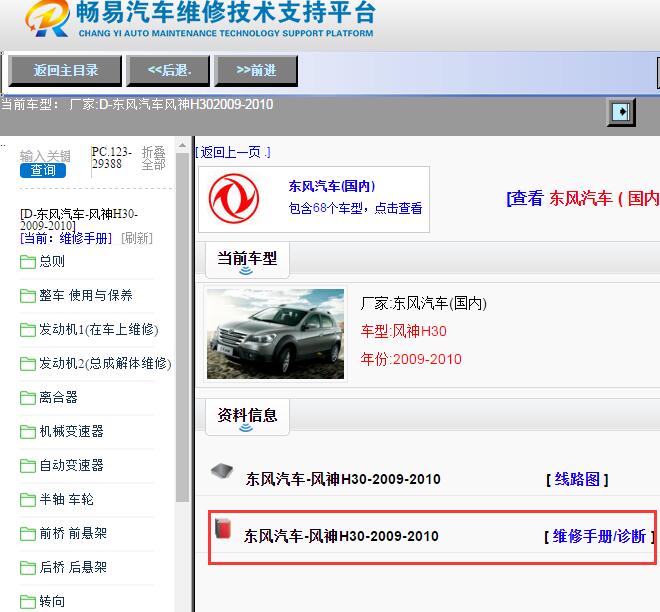The image size is (660, 612).
Task: Click the 风神H30 car thumbnail
Action: point(275,334)
